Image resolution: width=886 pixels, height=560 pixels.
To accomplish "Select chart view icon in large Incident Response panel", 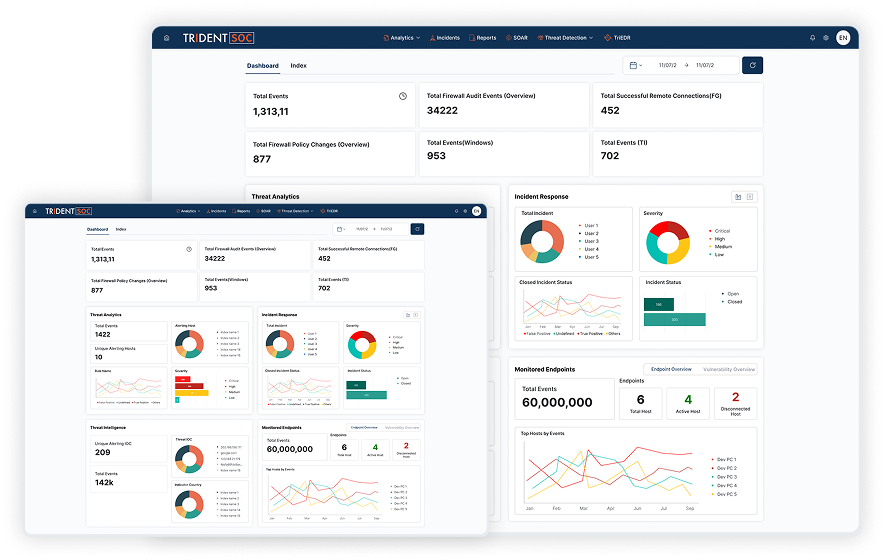I will pyautogui.click(x=737, y=197).
